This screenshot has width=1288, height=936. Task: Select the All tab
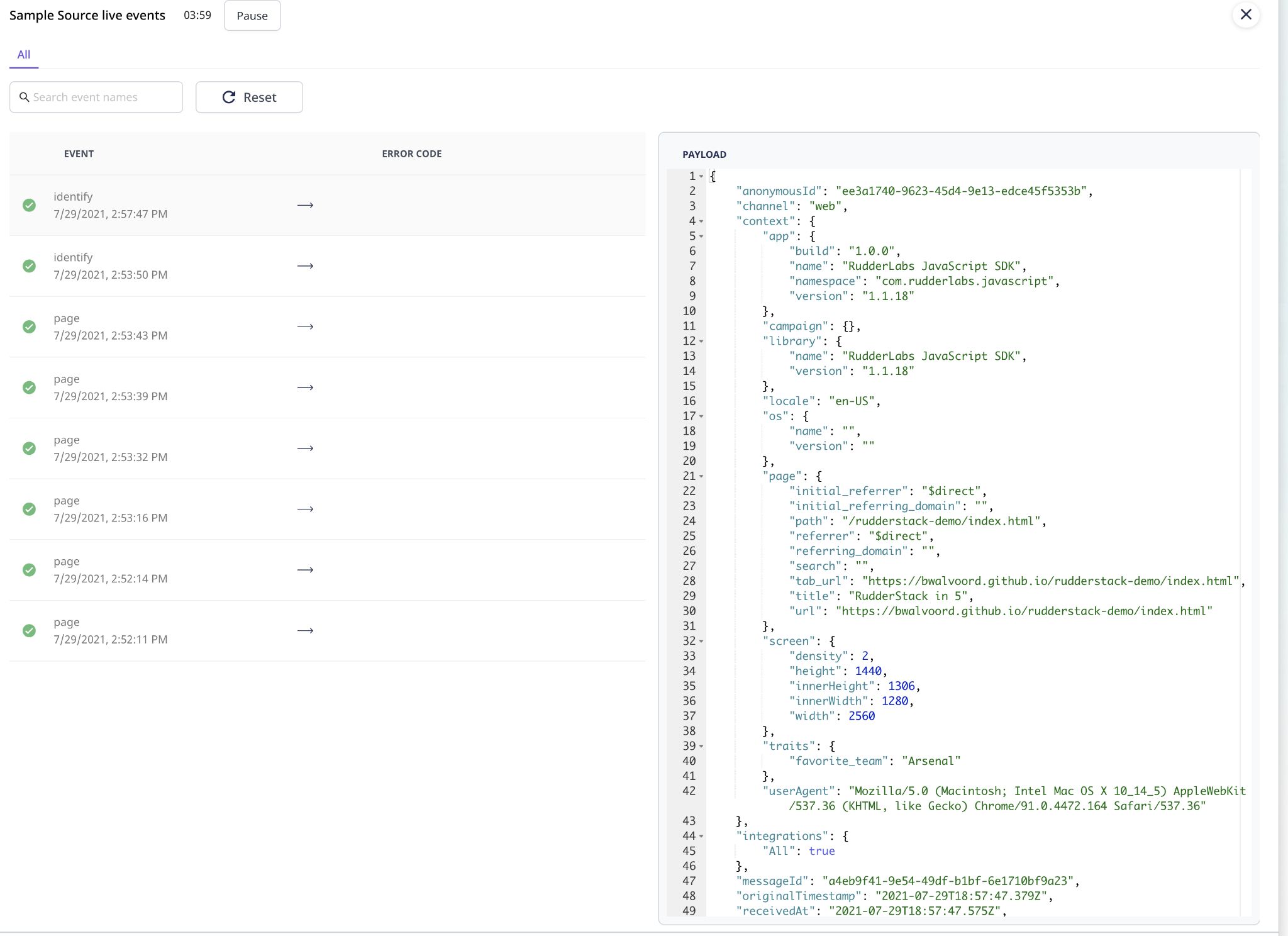tap(24, 55)
